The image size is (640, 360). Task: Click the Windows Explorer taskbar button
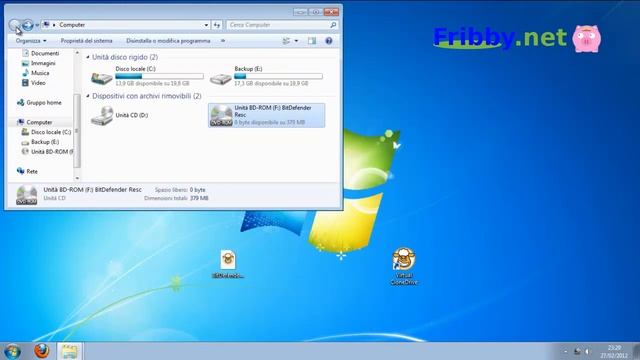tap(69, 351)
